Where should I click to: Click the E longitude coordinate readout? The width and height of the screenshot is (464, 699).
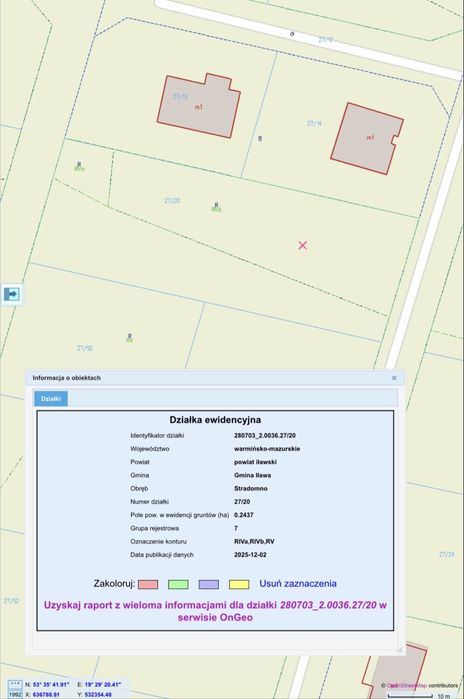[x=99, y=684]
